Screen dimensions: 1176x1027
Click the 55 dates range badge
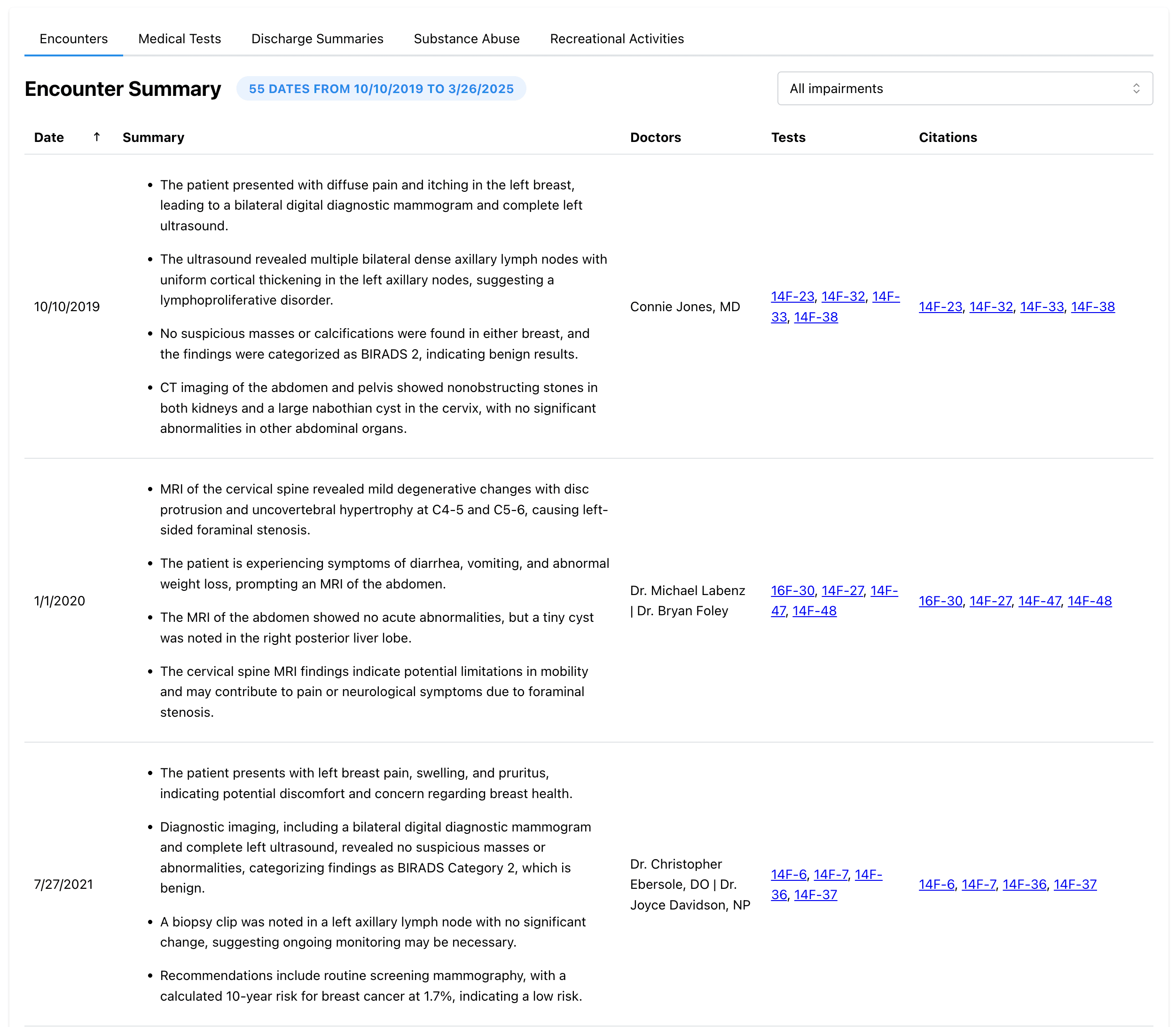[x=381, y=89]
